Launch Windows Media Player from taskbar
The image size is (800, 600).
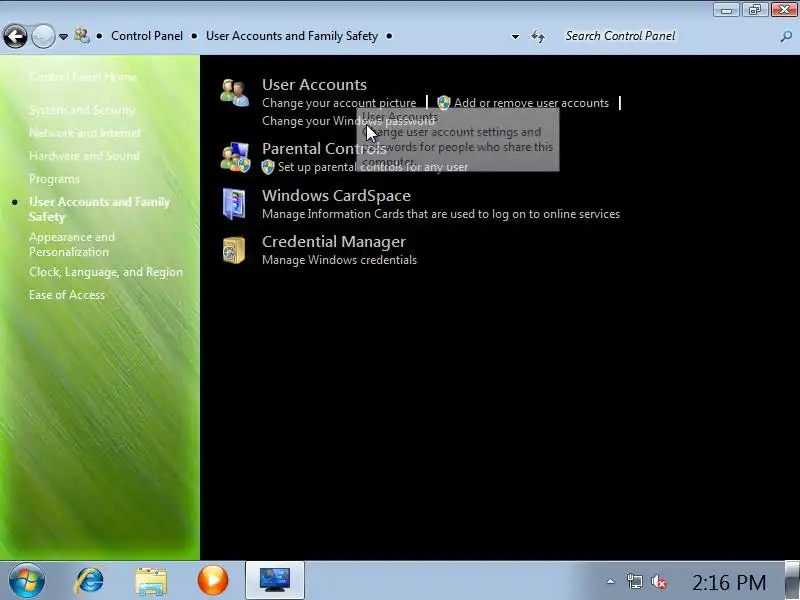213,581
